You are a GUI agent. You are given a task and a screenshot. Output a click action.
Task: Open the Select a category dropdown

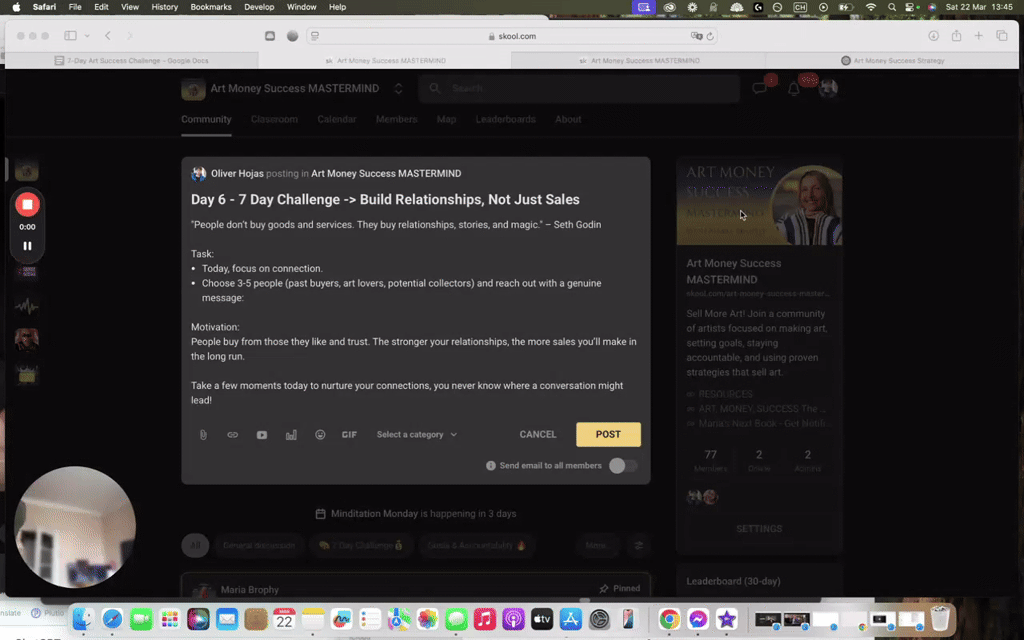pos(417,435)
